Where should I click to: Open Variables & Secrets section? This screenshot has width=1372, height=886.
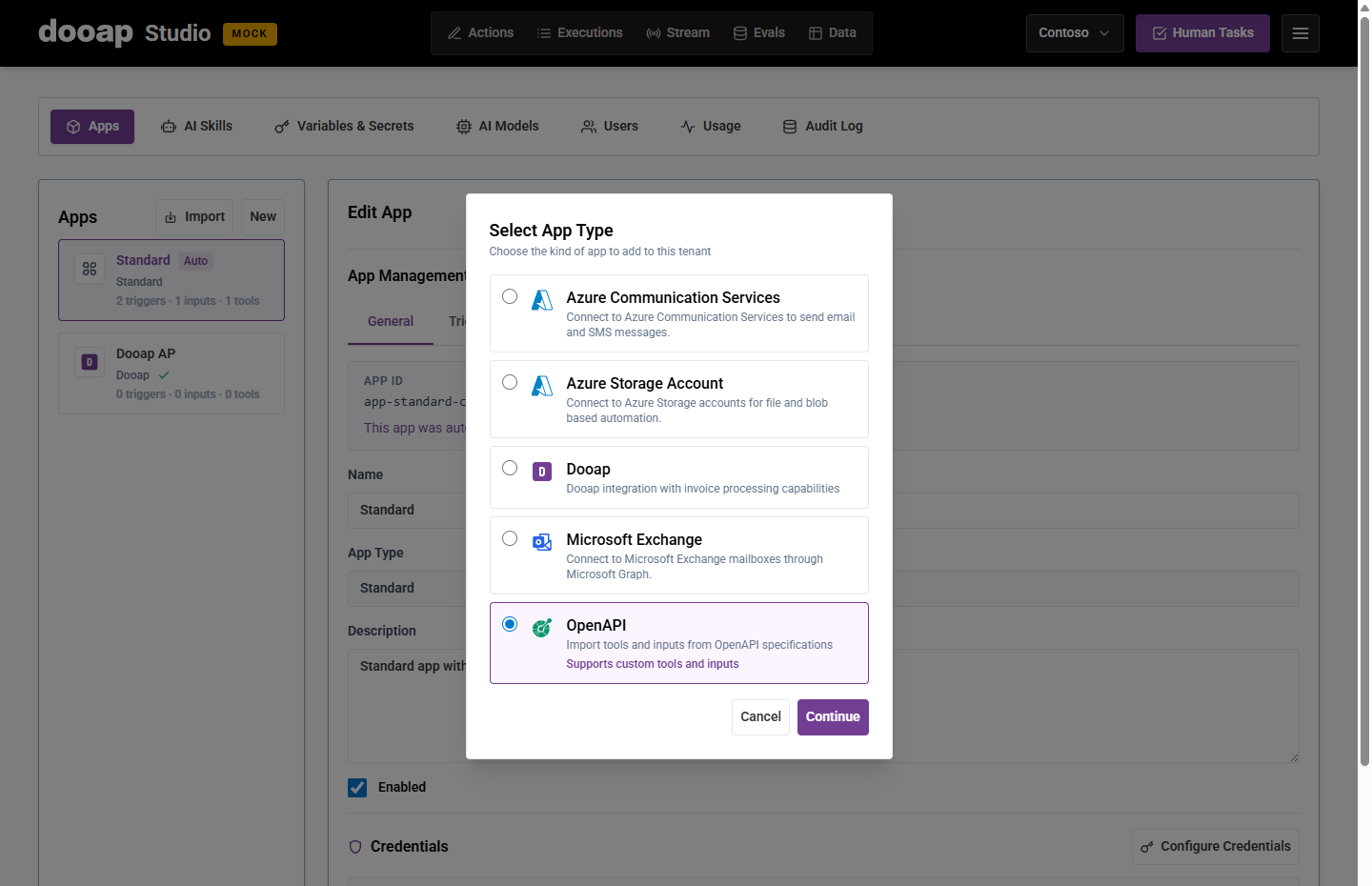[x=344, y=127]
